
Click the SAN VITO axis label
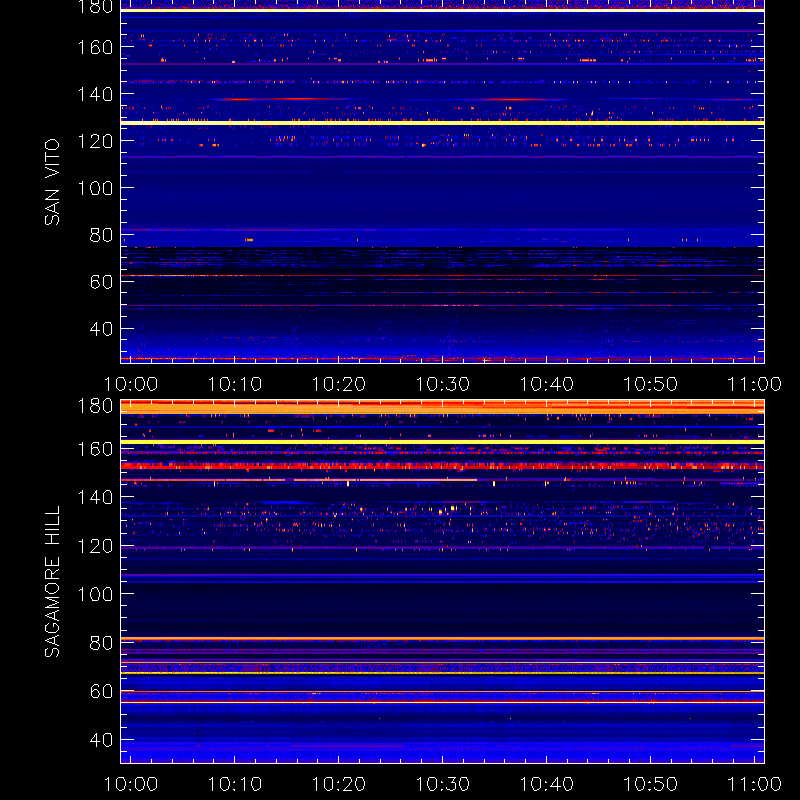[52, 182]
